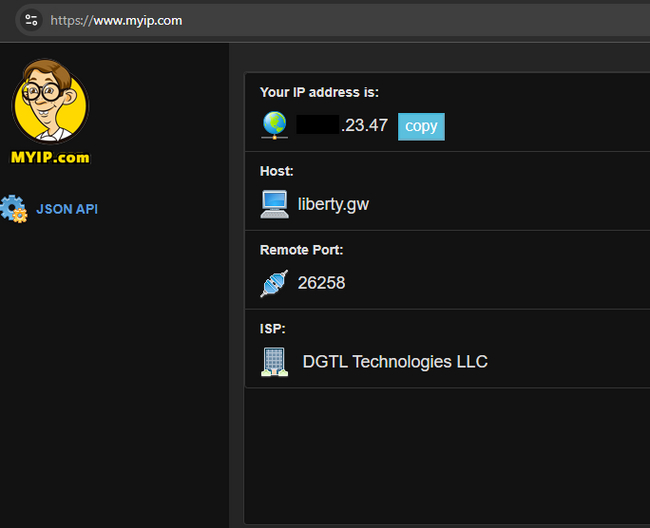Click the remote port number 26258
650x528 pixels.
pyautogui.click(x=321, y=283)
